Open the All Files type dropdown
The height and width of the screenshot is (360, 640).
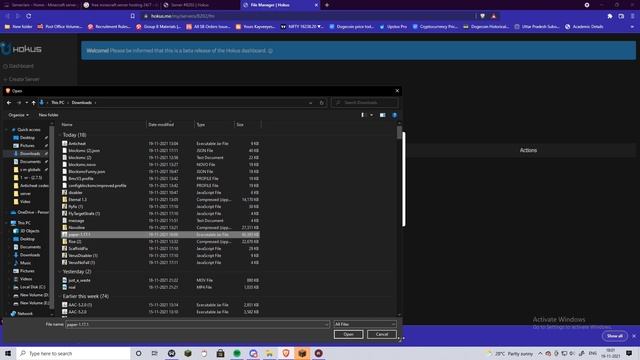click(x=365, y=324)
